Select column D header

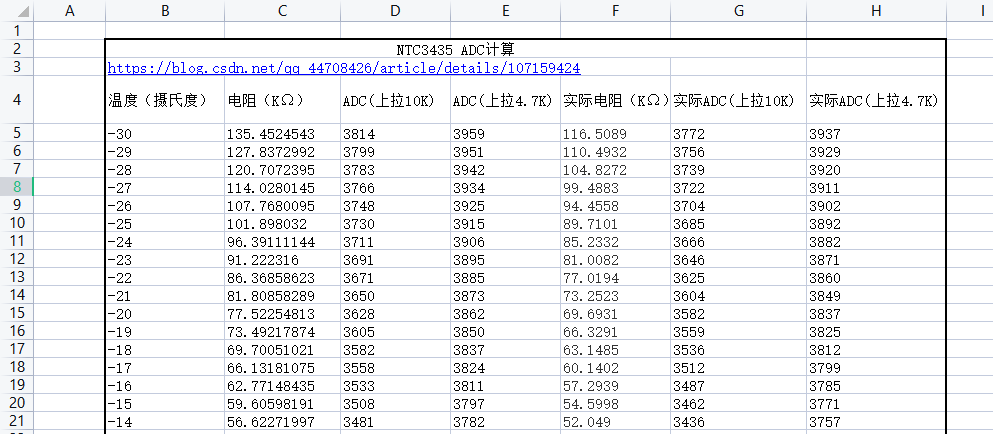point(395,11)
